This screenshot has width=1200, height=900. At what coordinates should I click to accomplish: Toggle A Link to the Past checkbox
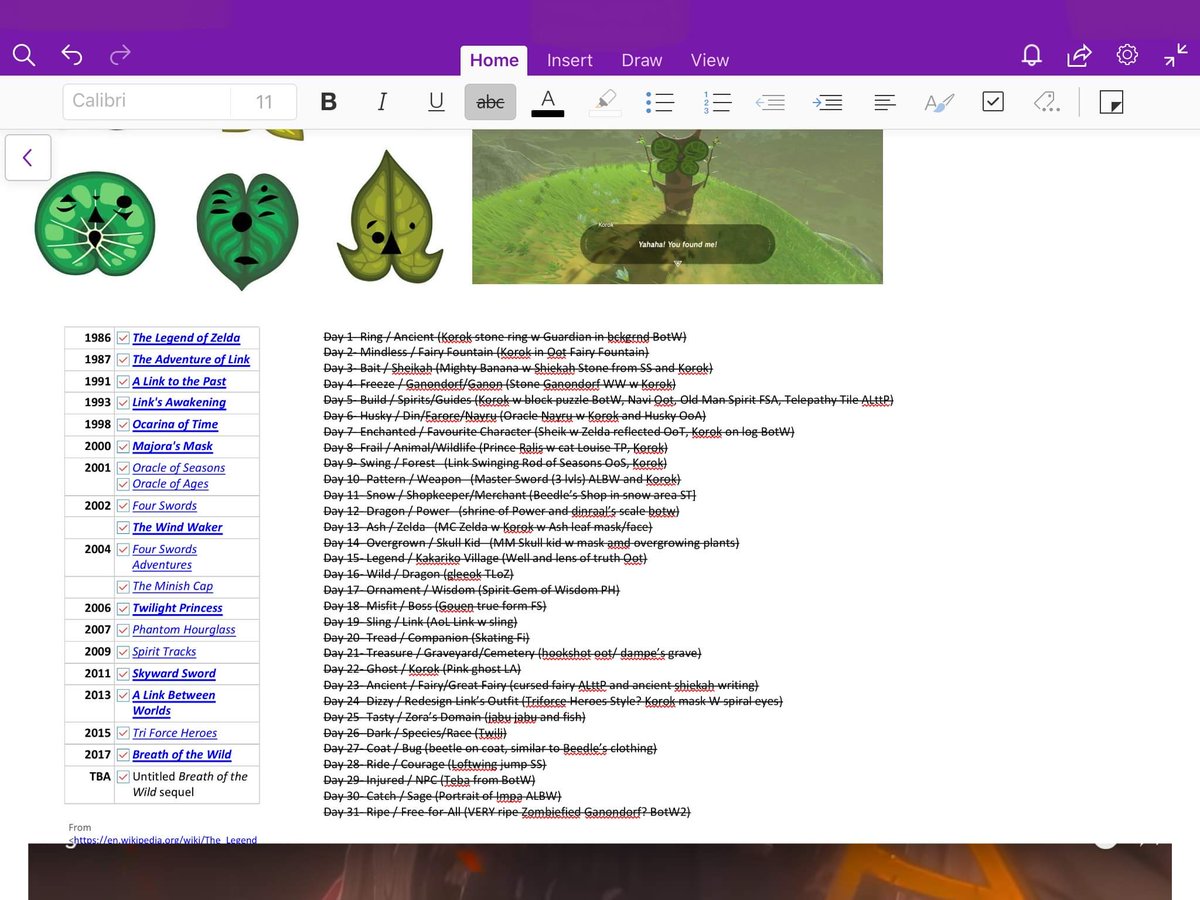point(123,381)
